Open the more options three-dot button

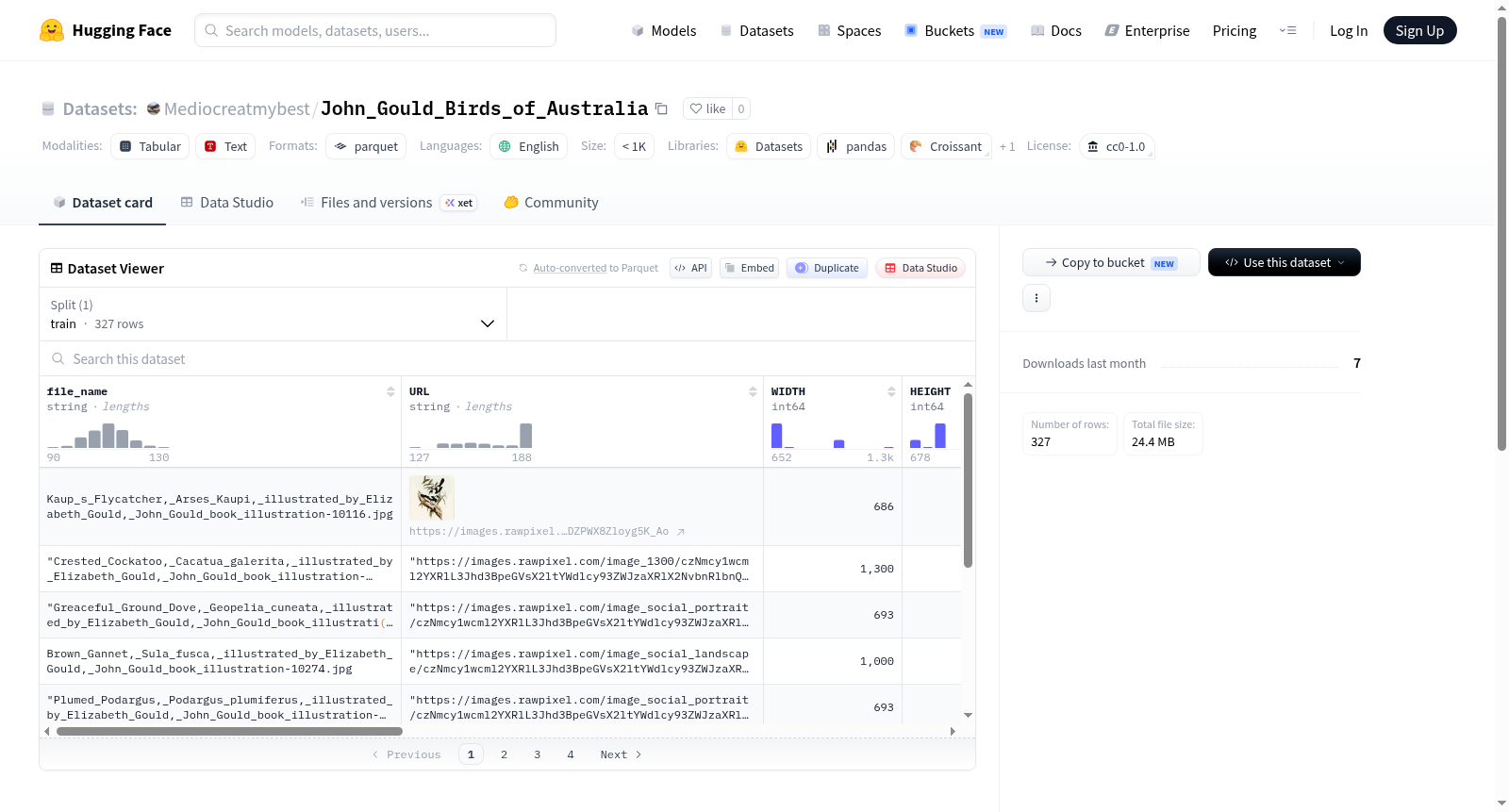coord(1036,298)
